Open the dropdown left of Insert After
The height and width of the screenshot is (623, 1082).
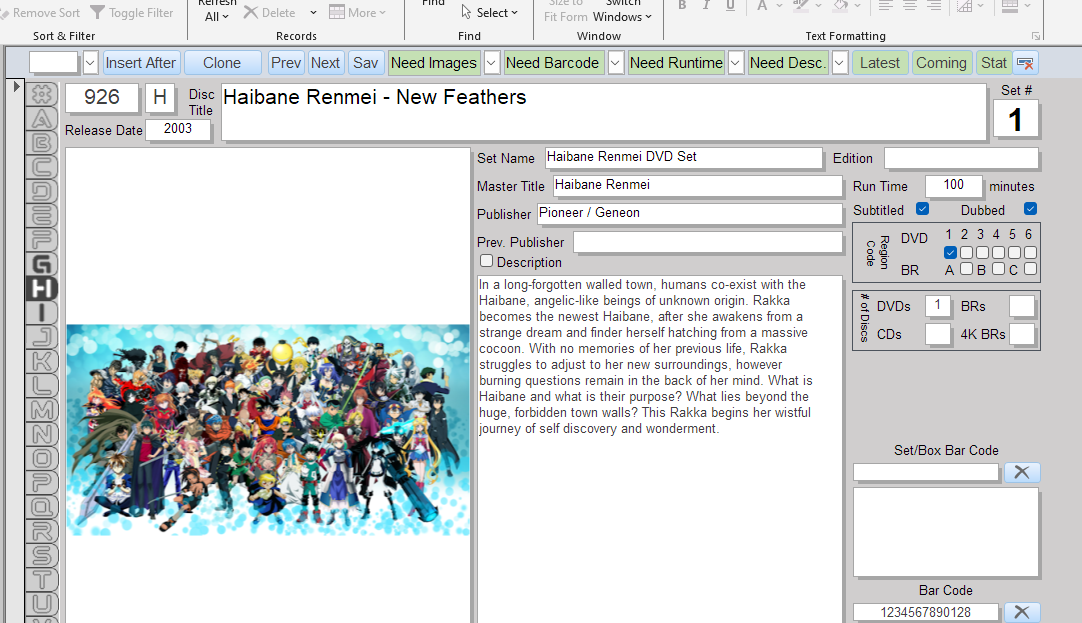click(x=90, y=63)
